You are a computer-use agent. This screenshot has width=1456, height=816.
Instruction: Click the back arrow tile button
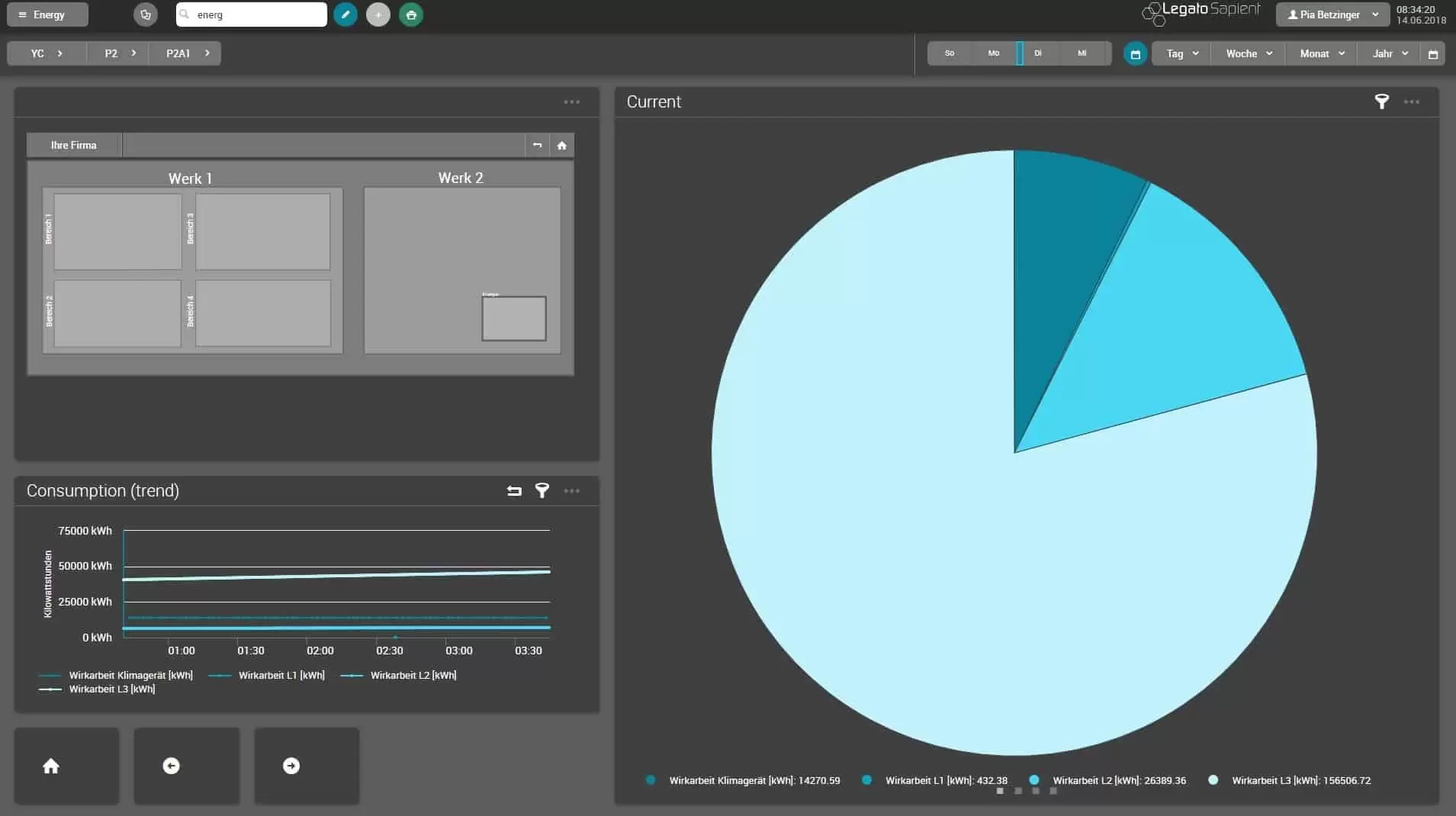[x=187, y=766]
